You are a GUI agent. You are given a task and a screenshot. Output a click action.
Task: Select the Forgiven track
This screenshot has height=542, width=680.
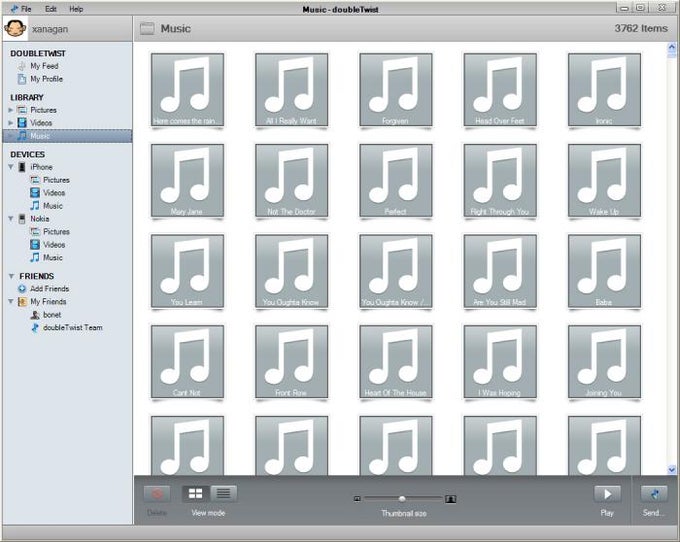tap(396, 90)
